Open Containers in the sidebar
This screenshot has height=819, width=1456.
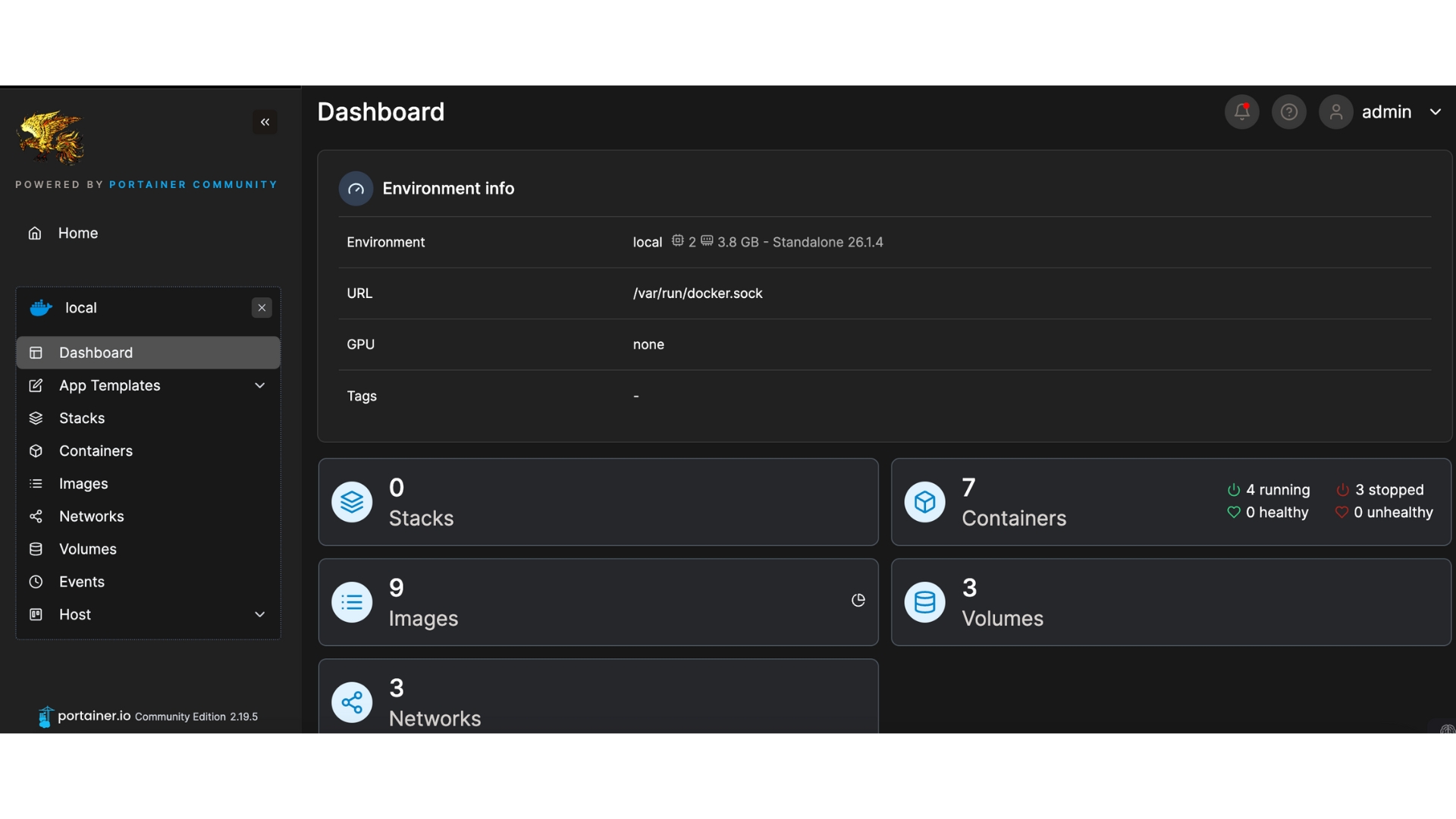pos(96,451)
